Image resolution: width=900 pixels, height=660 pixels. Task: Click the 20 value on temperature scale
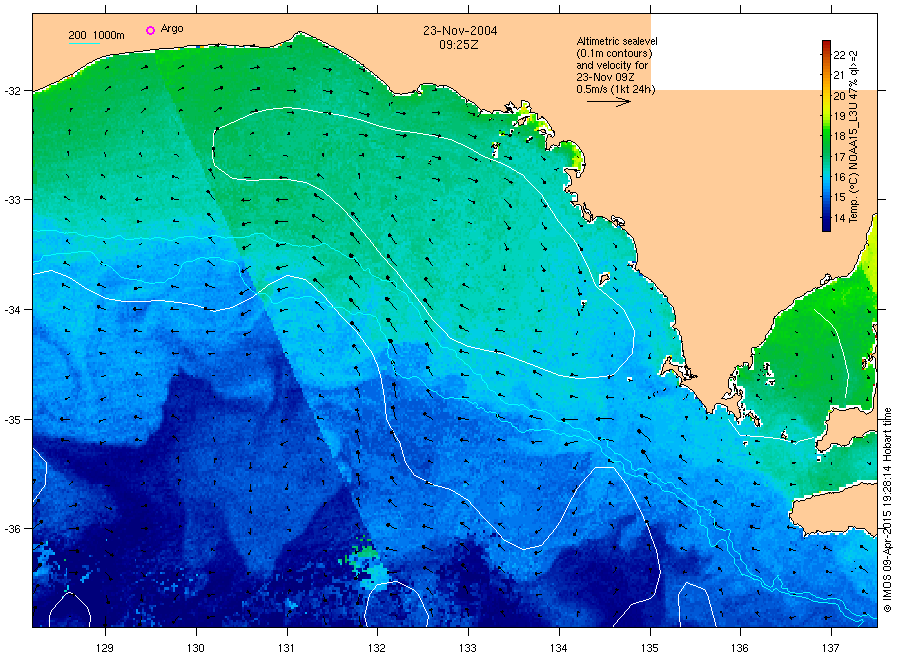pyautogui.click(x=839, y=96)
